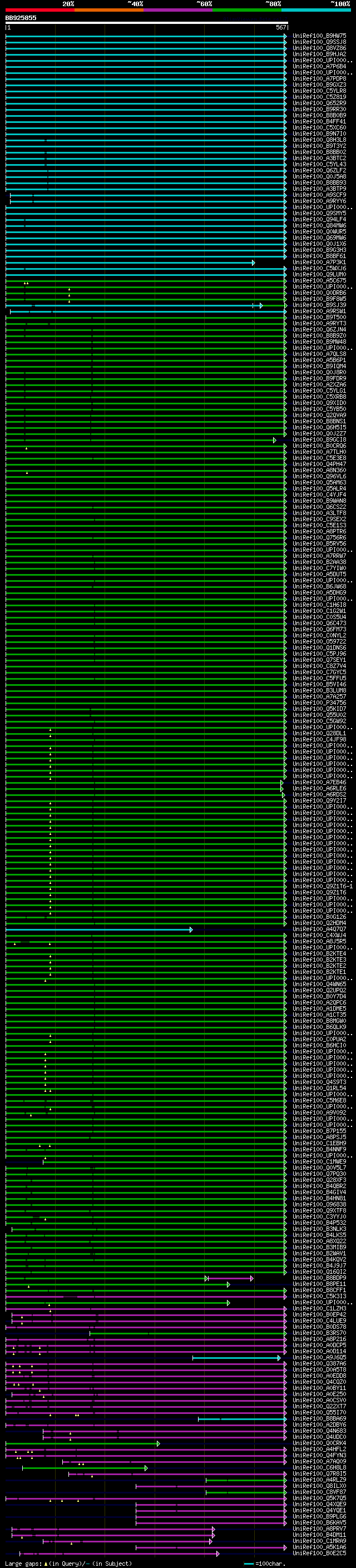
Task: Click the purple arrowhead on the UniRef100_A8PRV7 row
Action: click(x=213, y=1529)
